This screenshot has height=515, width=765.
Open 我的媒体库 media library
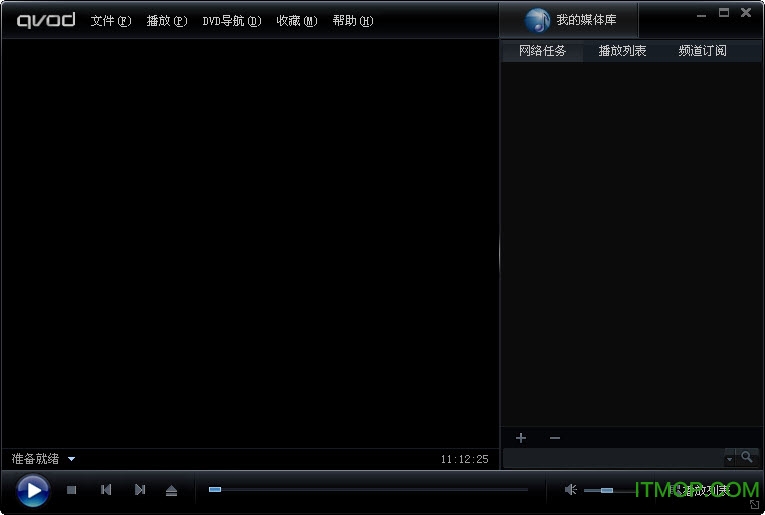569,20
